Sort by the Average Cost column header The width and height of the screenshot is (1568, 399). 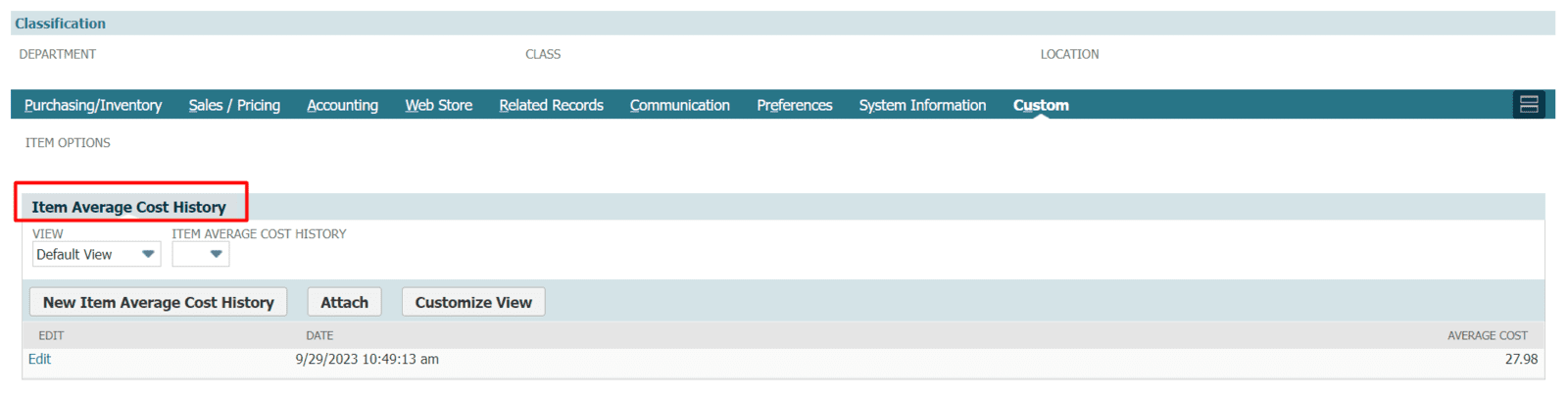click(1487, 335)
